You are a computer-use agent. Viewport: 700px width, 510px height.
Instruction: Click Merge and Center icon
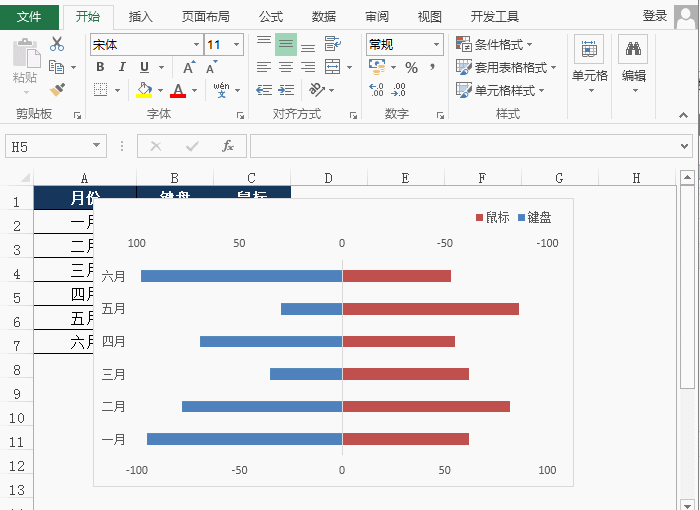(x=333, y=67)
